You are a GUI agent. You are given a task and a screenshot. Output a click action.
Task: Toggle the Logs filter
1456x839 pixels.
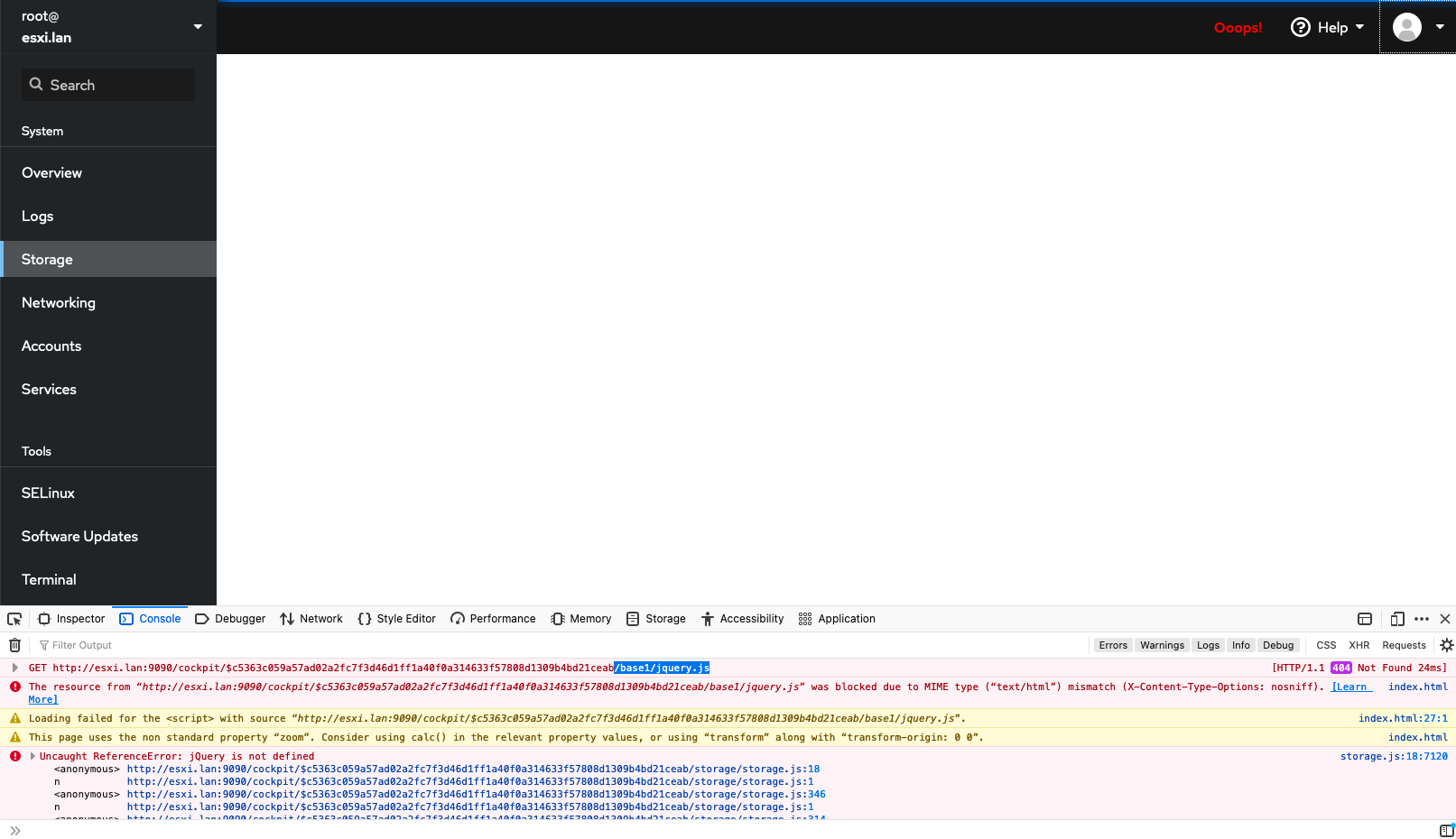(1208, 645)
